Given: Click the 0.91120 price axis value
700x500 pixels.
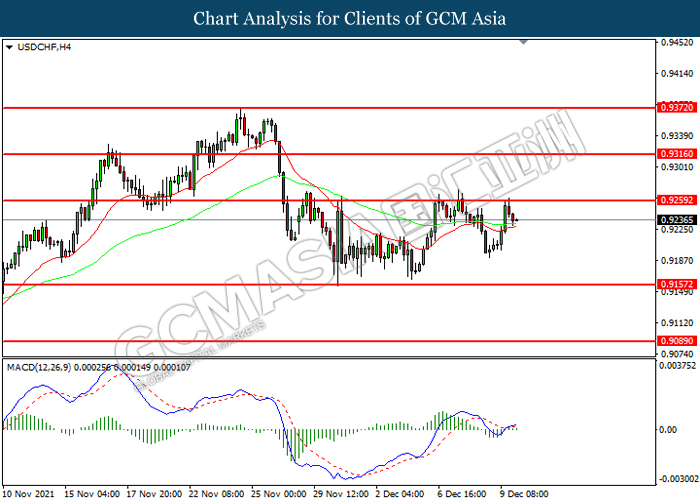Looking at the screenshot, I should coord(677,323).
